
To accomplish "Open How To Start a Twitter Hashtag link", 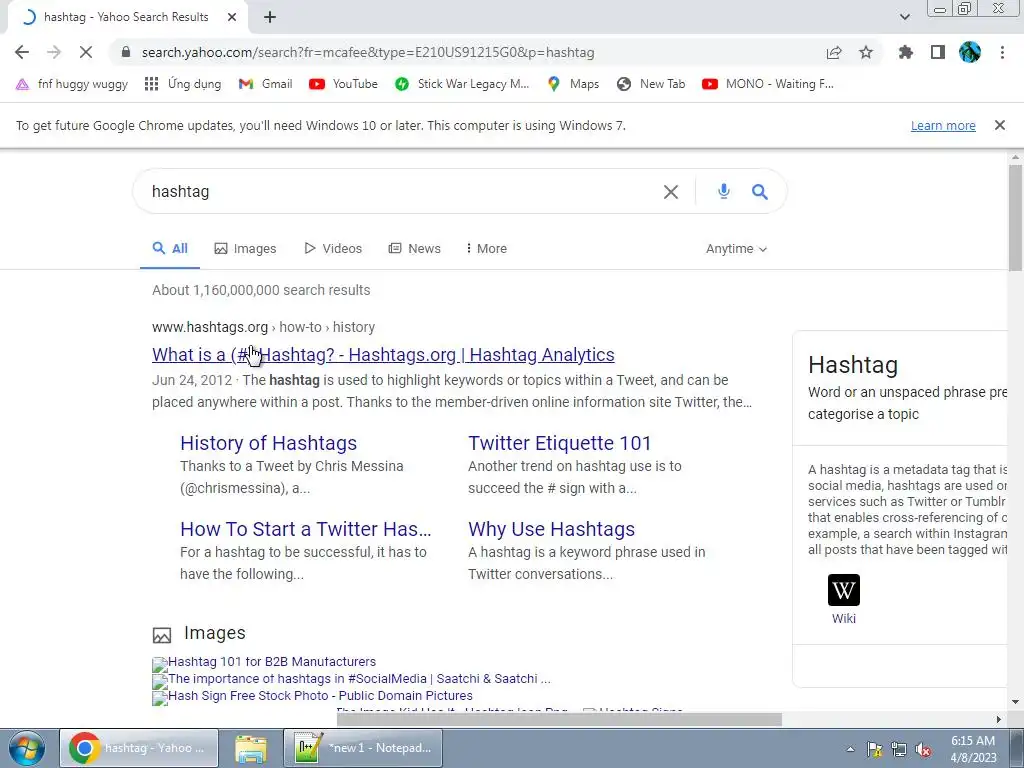I will click(x=306, y=529).
